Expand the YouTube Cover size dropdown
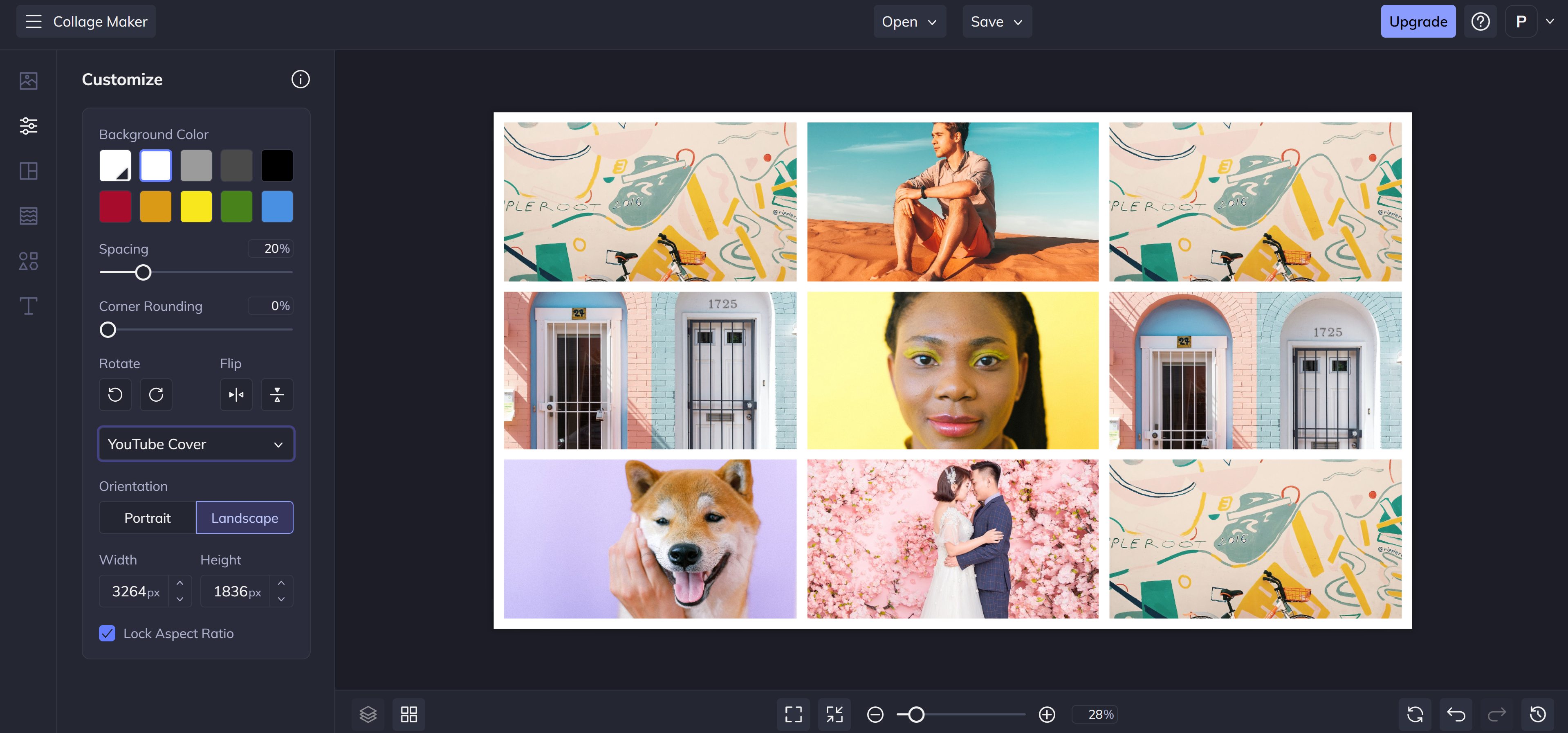Viewport: 1568px width, 733px height. (196, 444)
